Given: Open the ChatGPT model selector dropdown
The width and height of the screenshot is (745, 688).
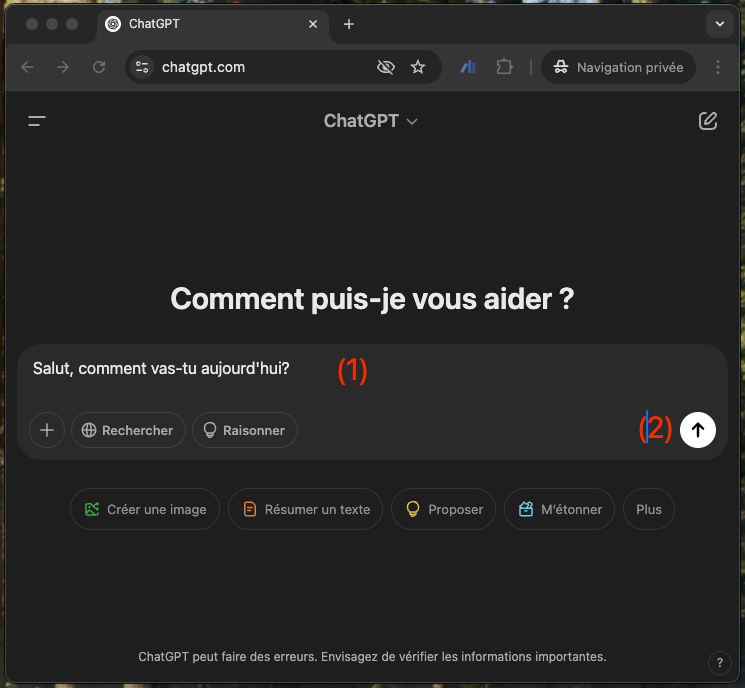Looking at the screenshot, I should tap(371, 121).
